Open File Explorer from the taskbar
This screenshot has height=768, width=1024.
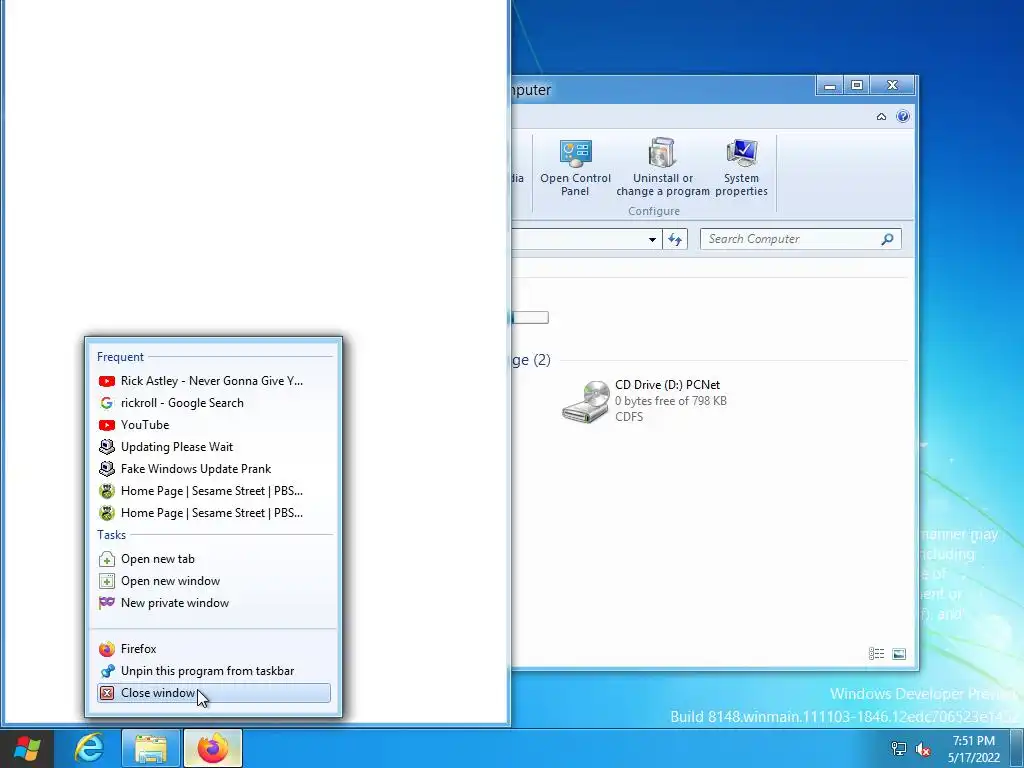pos(151,748)
